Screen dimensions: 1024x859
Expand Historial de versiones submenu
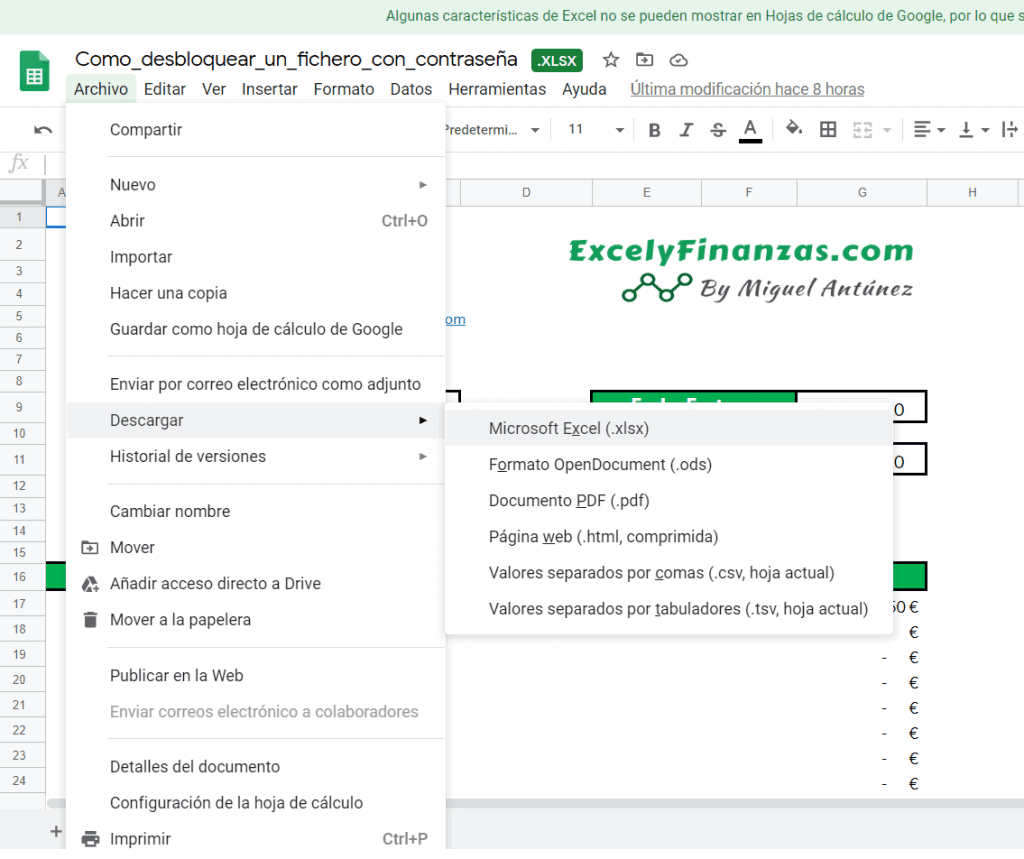[x=256, y=456]
